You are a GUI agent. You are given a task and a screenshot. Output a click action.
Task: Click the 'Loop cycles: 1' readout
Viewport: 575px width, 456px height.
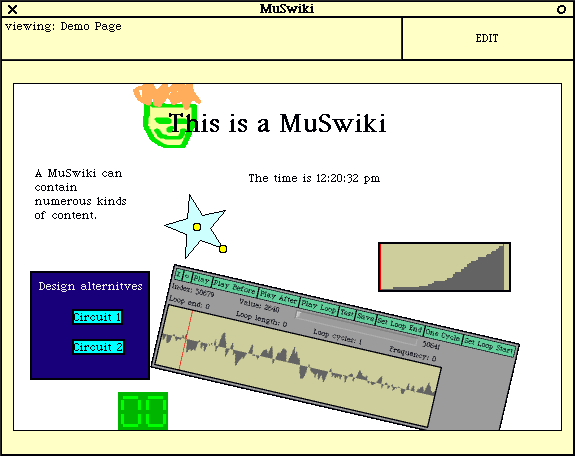338,336
